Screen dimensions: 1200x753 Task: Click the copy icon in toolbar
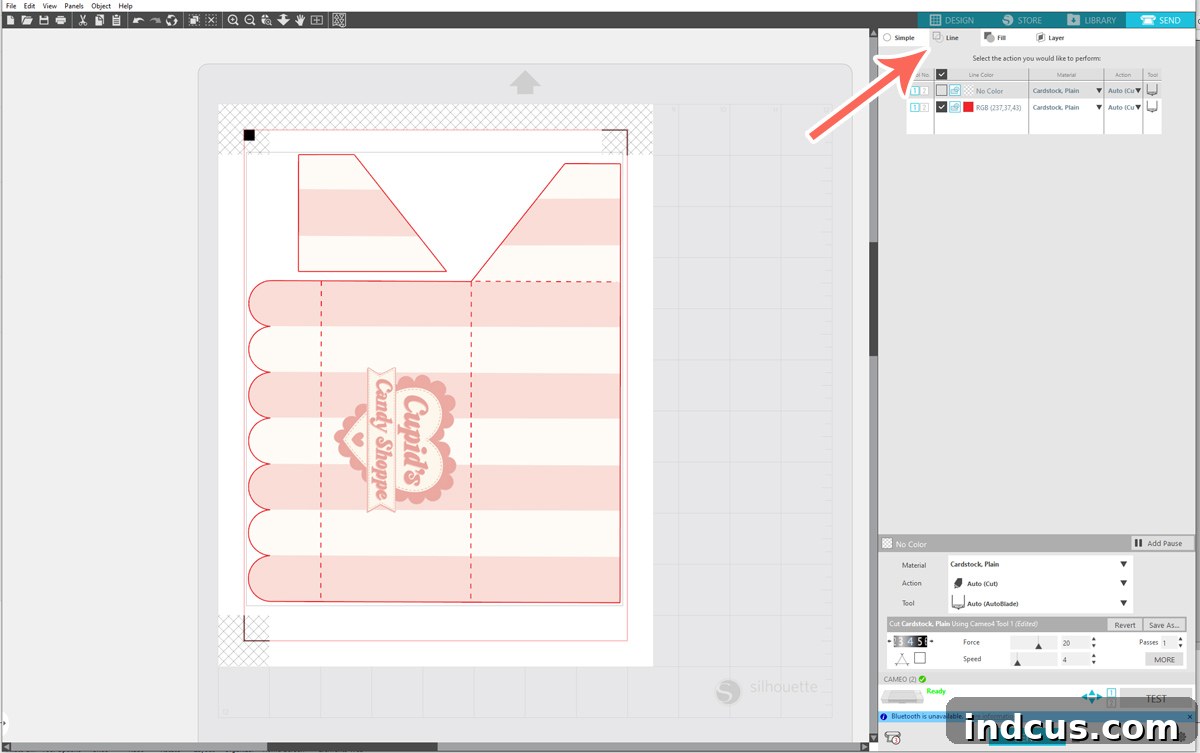tap(99, 20)
